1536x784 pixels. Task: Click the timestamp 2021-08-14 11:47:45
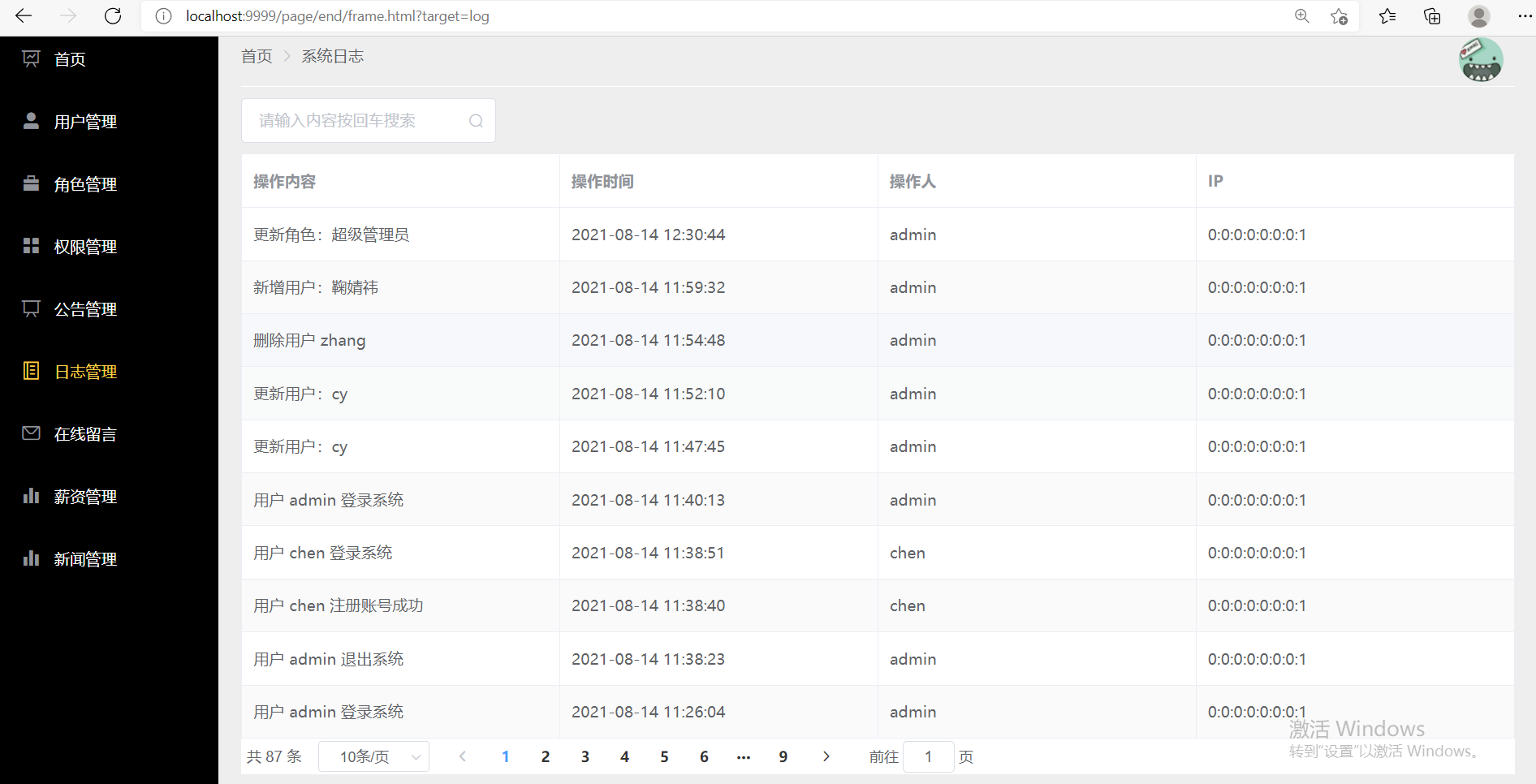649,446
